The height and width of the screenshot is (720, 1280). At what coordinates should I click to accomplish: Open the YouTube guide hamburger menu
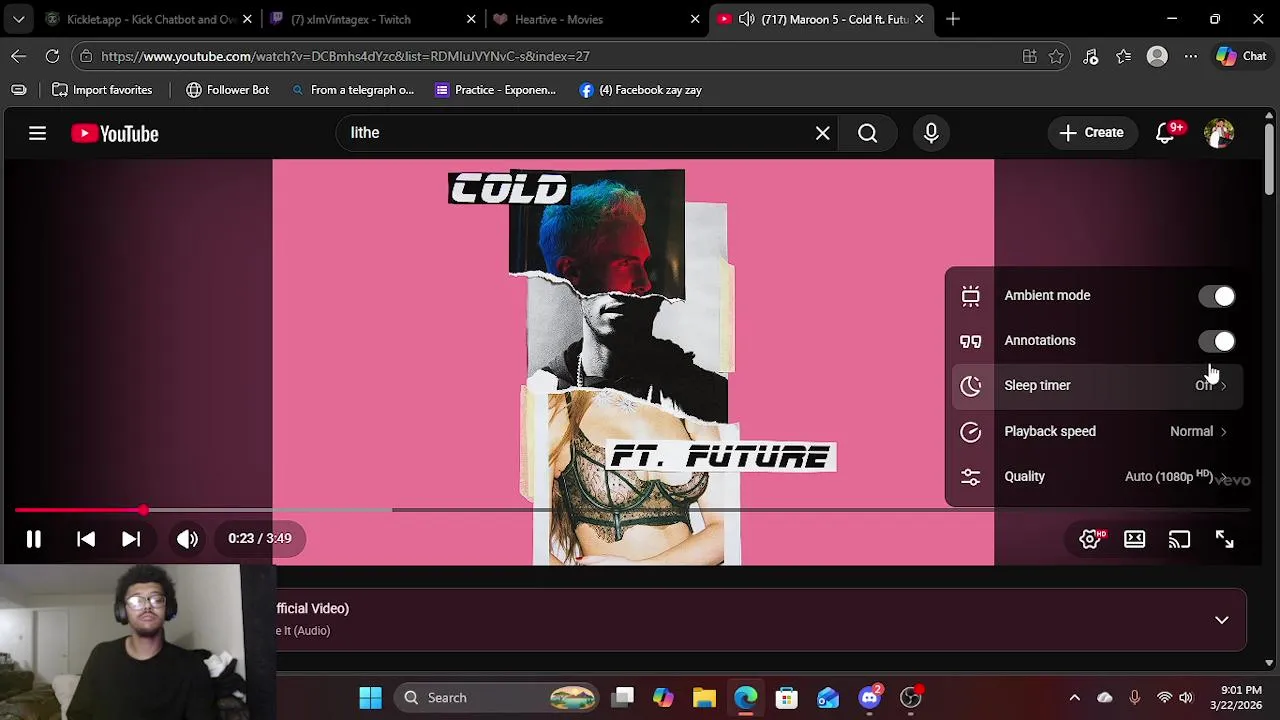pyautogui.click(x=37, y=133)
